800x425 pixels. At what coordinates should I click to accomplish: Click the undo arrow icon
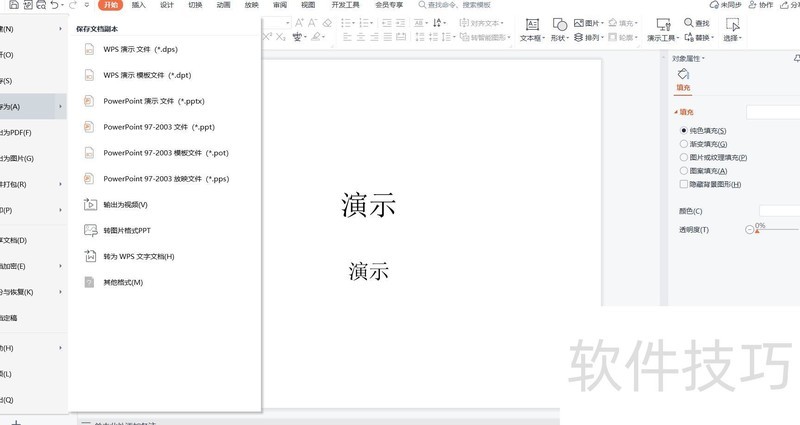[x=54, y=5]
